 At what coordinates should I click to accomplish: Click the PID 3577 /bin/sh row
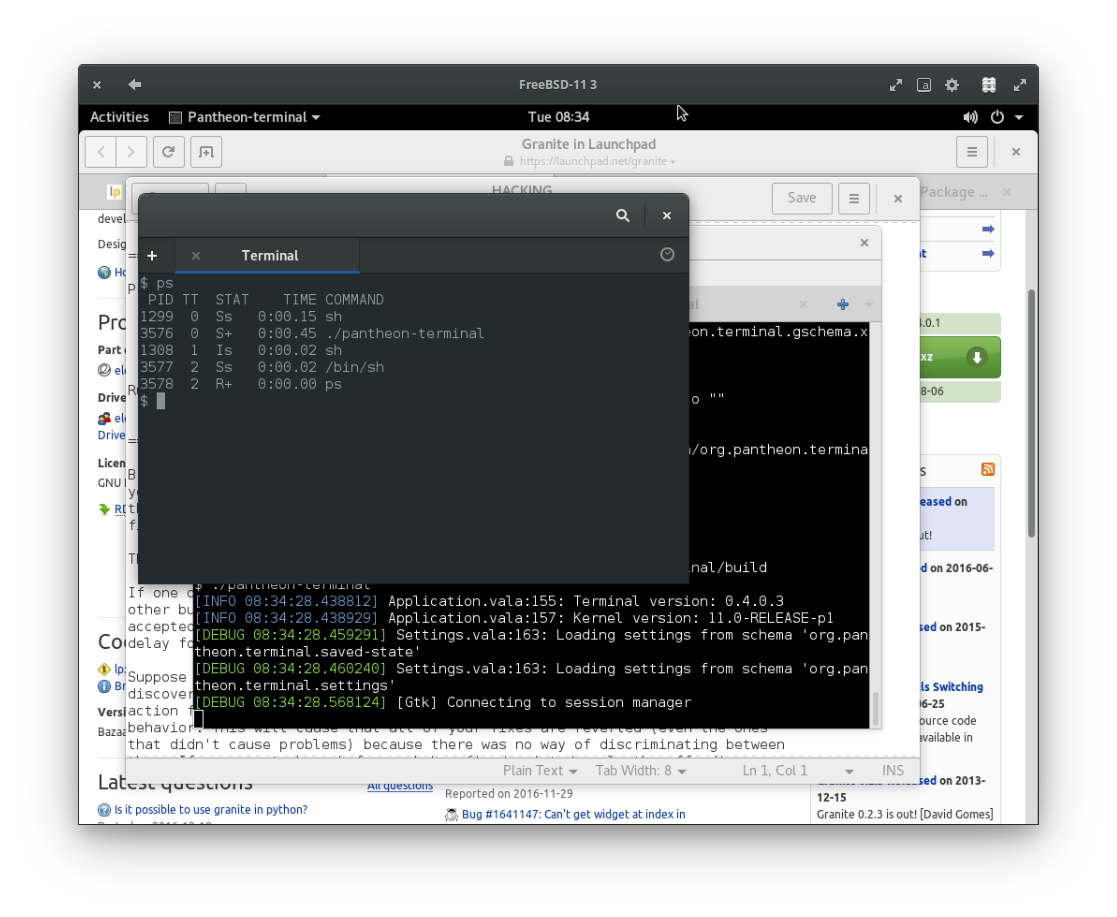click(262, 367)
